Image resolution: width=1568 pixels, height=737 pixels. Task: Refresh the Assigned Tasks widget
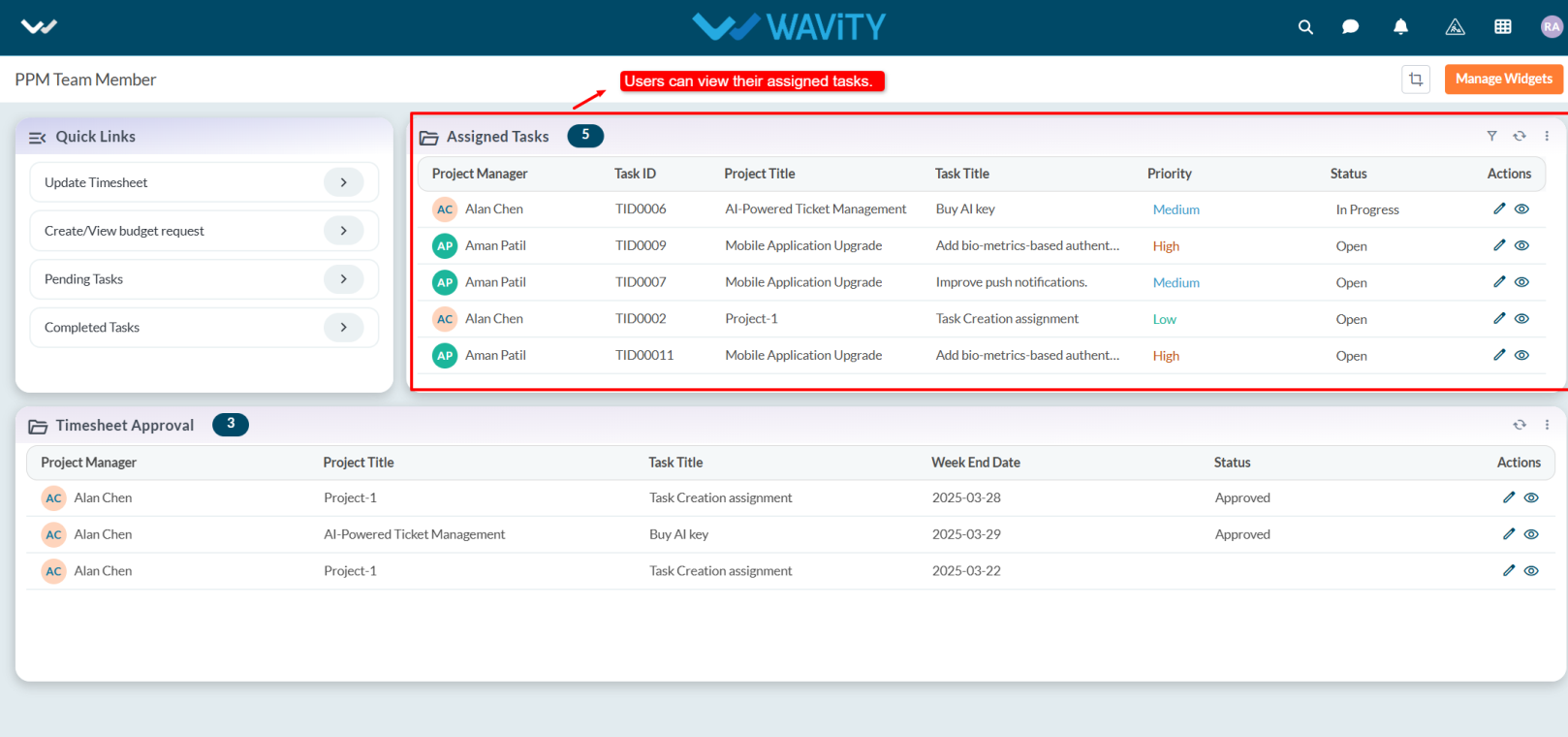(x=1520, y=136)
